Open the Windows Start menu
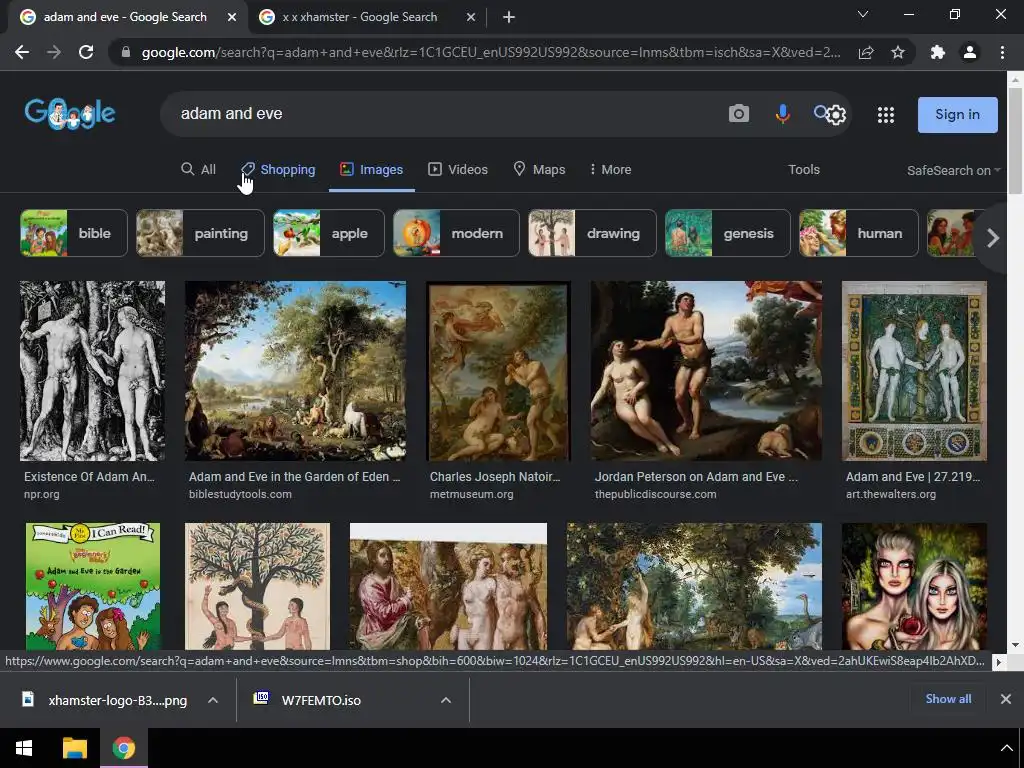Viewport: 1024px width, 768px height. pyautogui.click(x=24, y=748)
